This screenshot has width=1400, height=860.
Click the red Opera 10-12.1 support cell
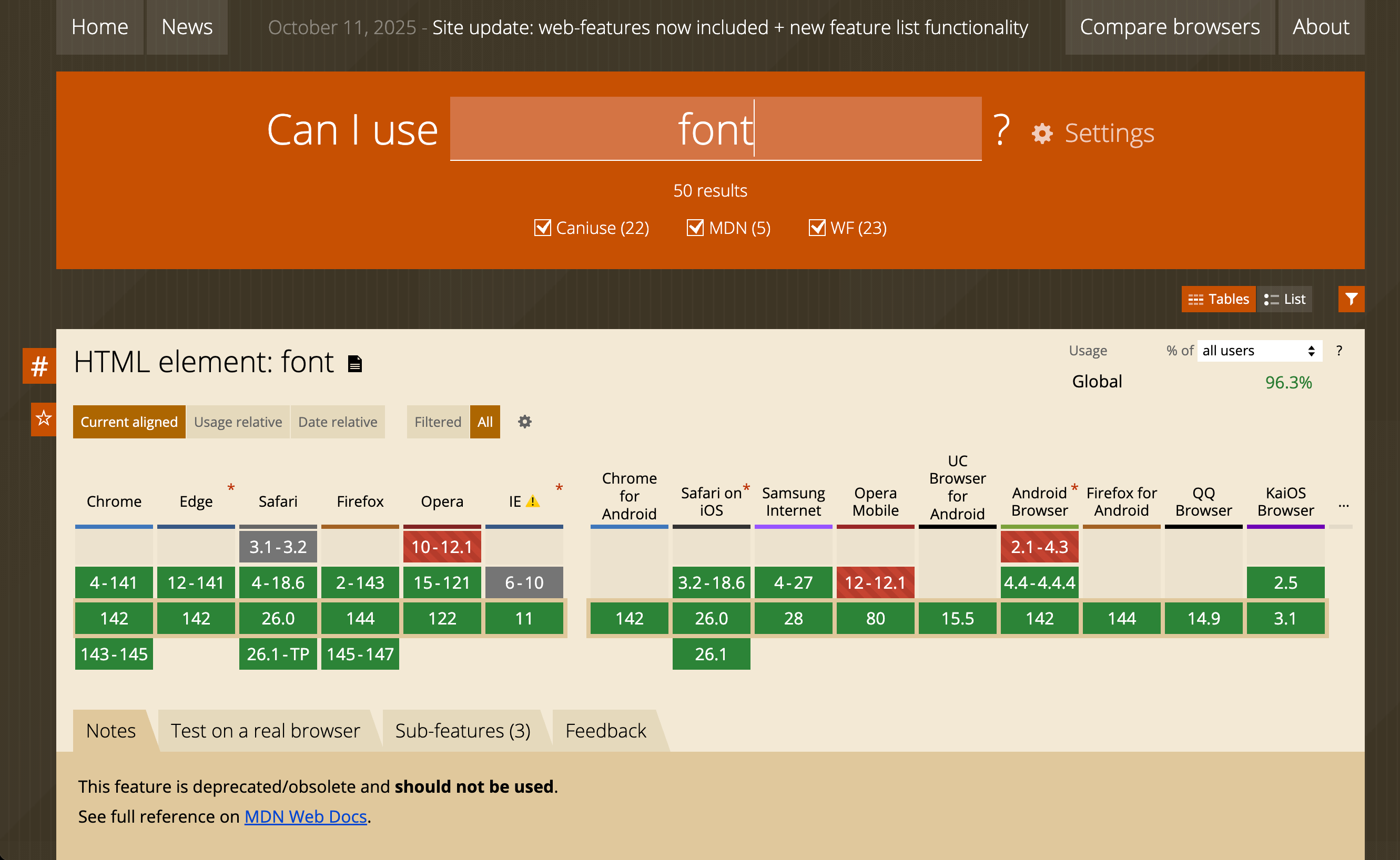[x=442, y=547]
